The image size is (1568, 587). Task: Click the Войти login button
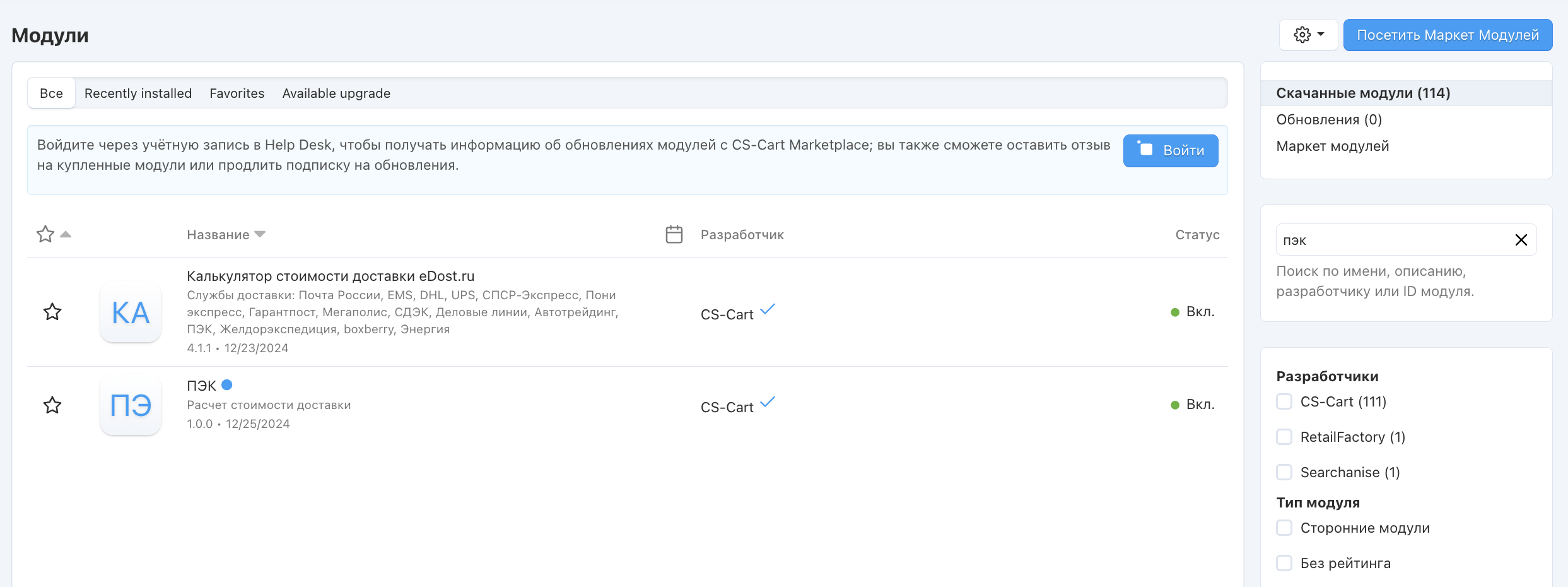tap(1170, 151)
